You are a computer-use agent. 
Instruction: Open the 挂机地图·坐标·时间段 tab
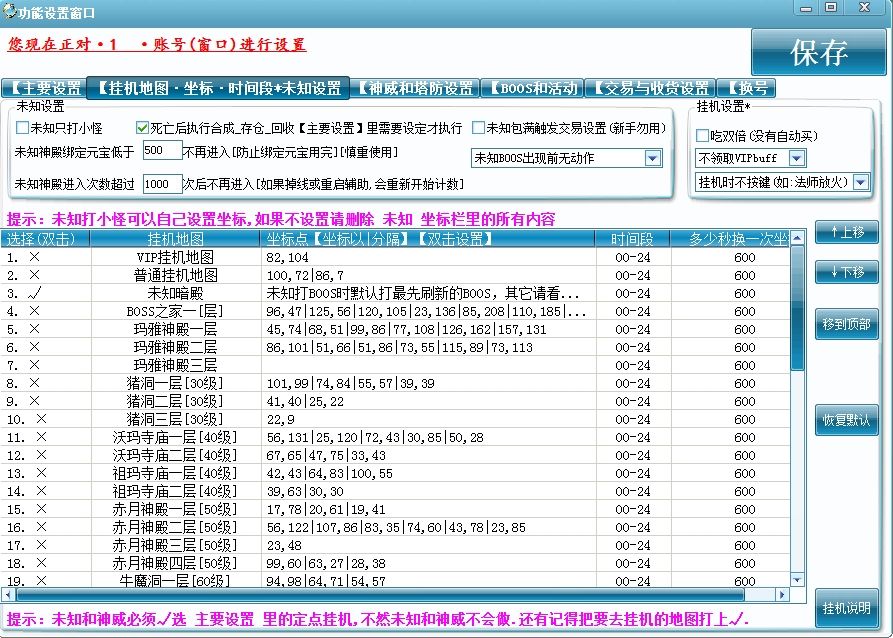point(218,88)
